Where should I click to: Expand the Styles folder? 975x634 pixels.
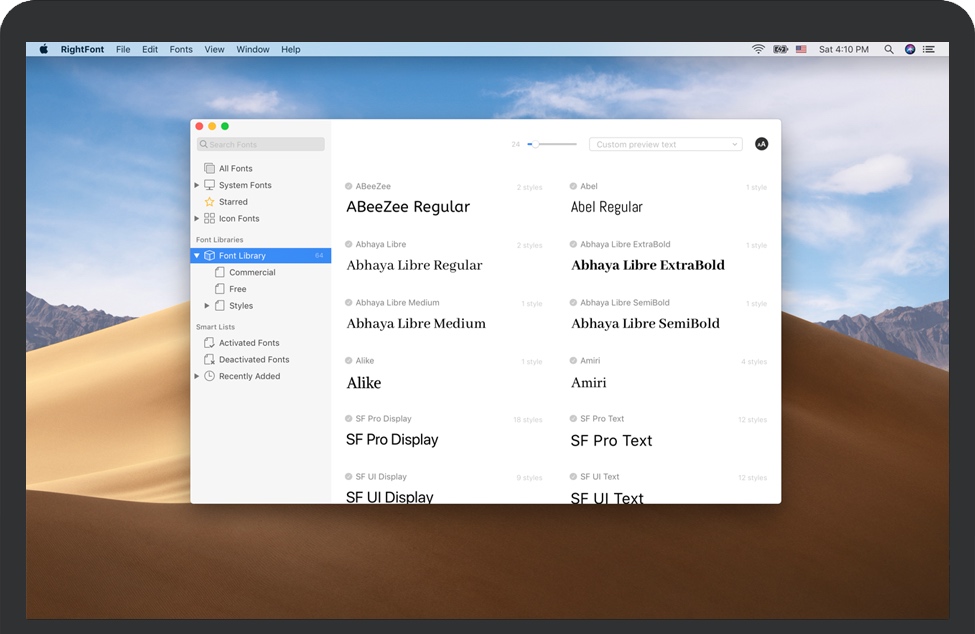(207, 306)
